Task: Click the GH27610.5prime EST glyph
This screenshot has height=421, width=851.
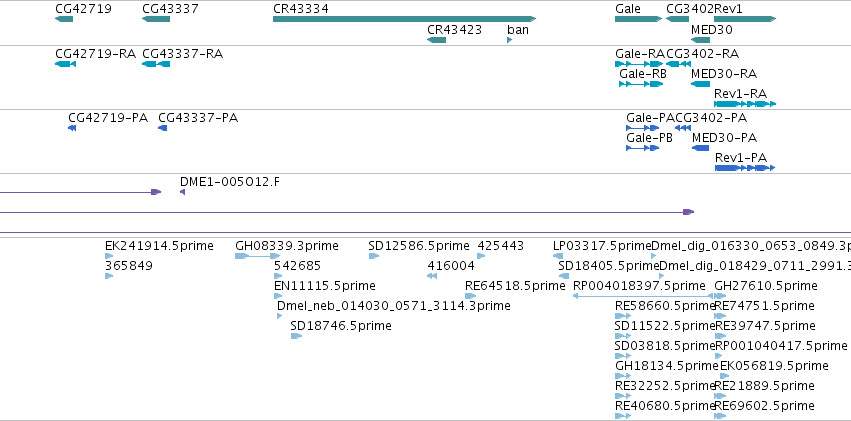Action: (x=720, y=296)
